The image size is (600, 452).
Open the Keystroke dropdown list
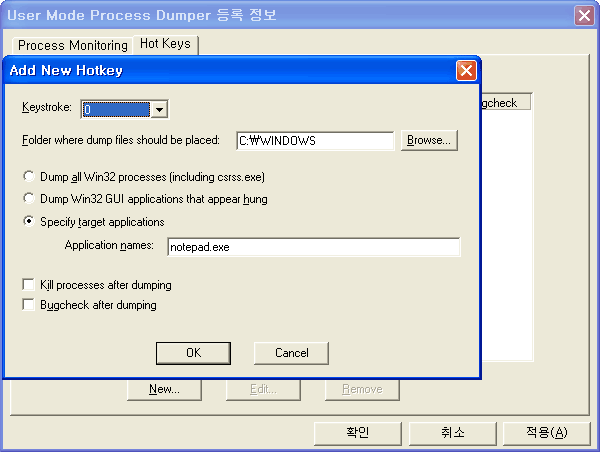(159, 110)
